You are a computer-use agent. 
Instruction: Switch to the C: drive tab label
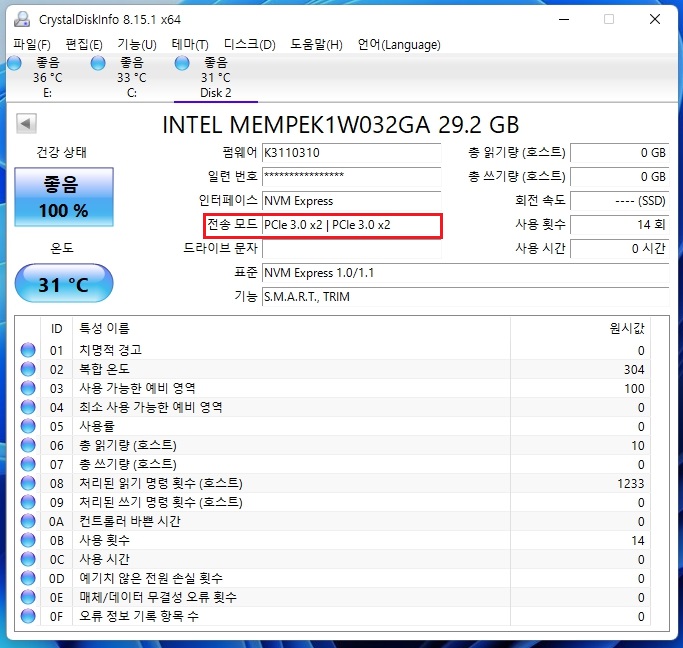point(132,93)
